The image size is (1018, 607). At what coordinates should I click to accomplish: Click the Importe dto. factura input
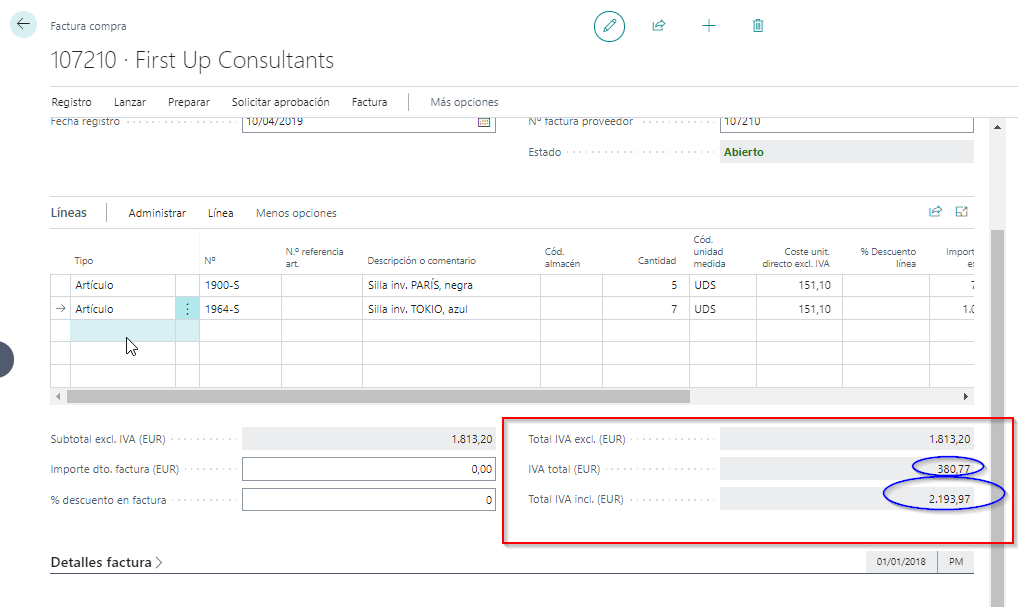point(369,469)
